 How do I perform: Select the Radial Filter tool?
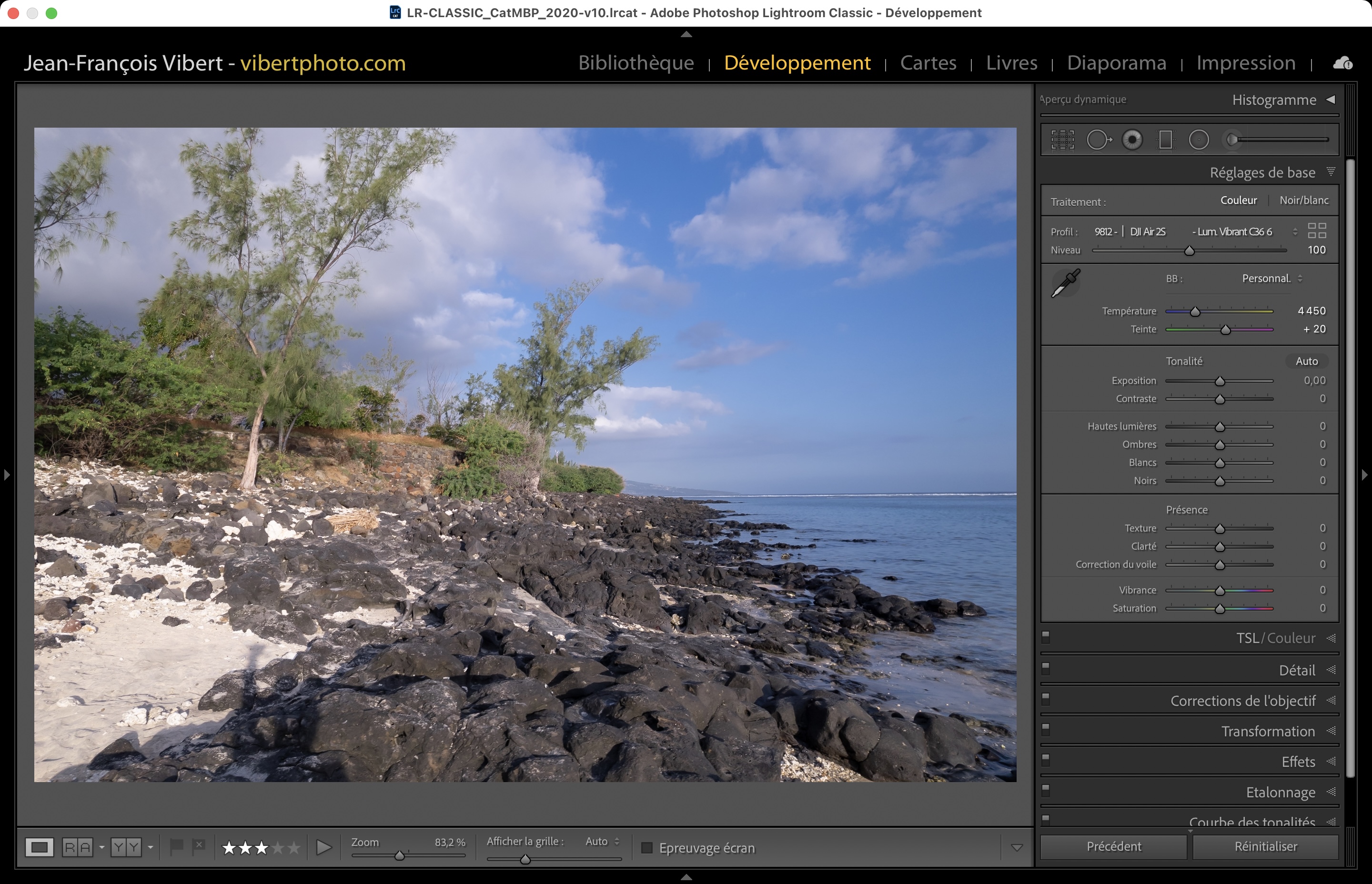tap(1199, 140)
